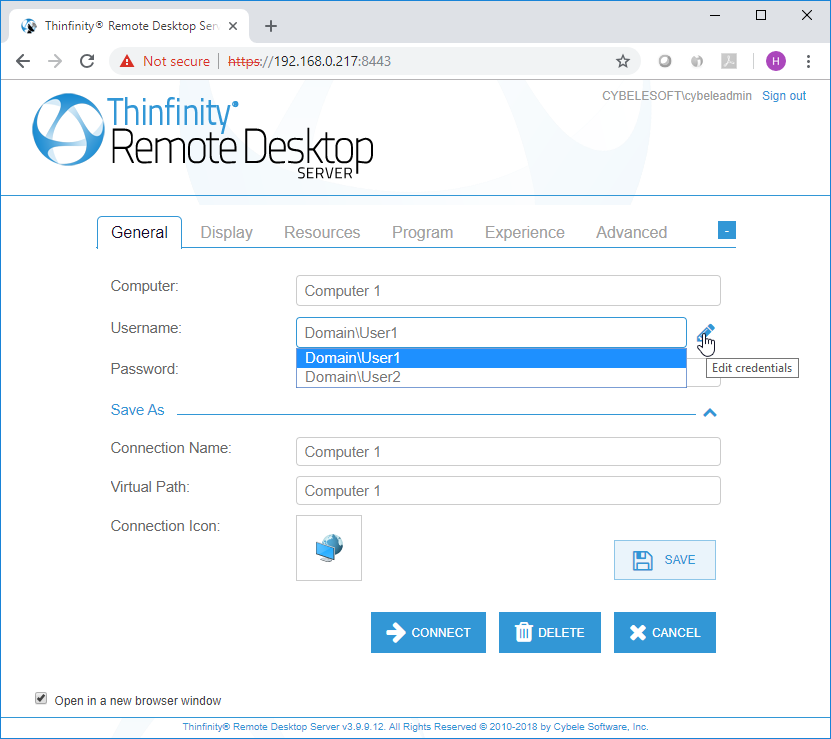Select the Thinfinity Remote Desktop browser tab
Screen dimensions: 831x739
129,26
